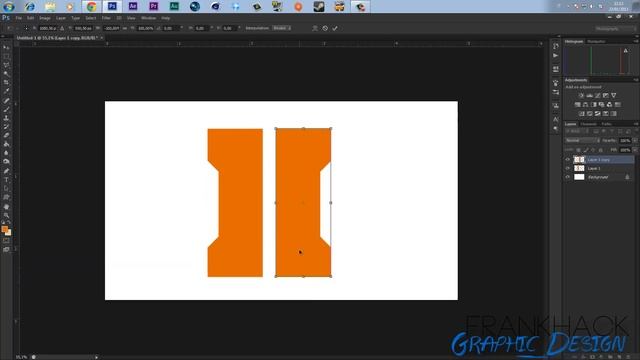Open Premiere Pro from the taskbar
Screen dimensions: 640x360
coord(153,7)
